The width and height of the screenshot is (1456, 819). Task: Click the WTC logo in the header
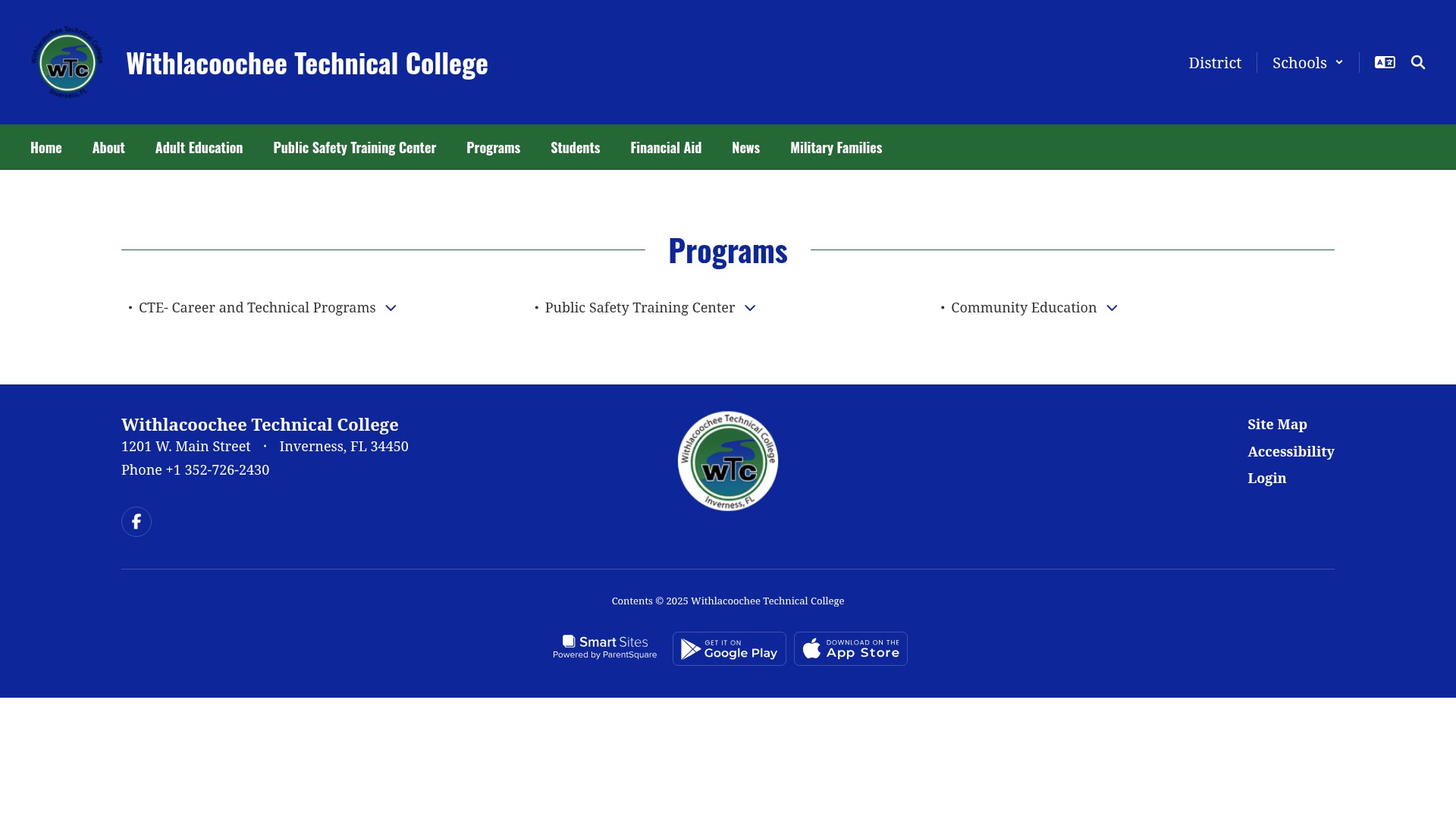pos(67,62)
